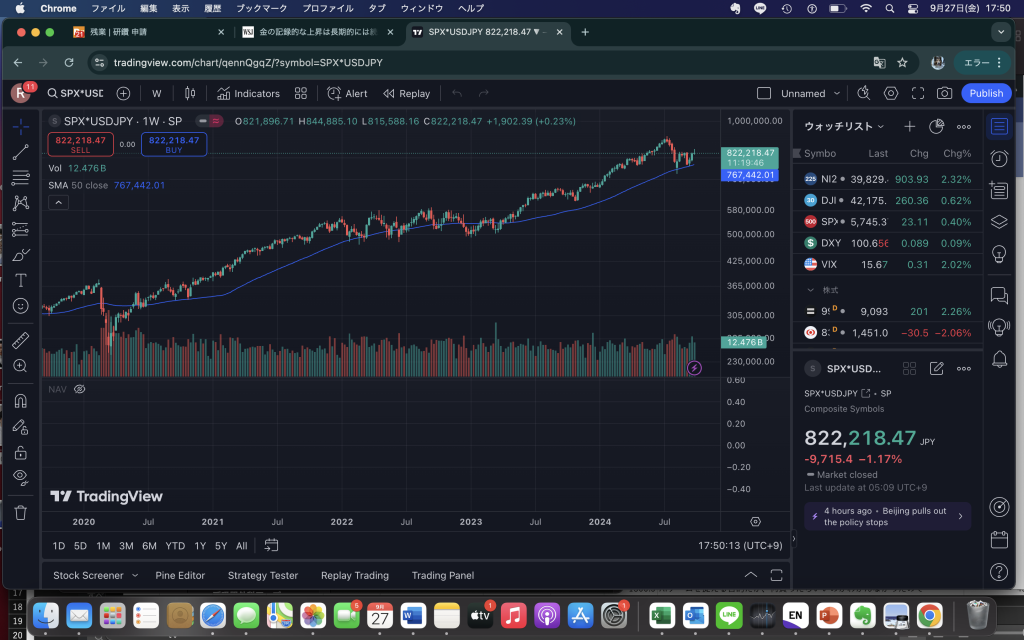This screenshot has width=1024, height=640.
Task: Select the trend line drawing tool
Action: point(20,152)
